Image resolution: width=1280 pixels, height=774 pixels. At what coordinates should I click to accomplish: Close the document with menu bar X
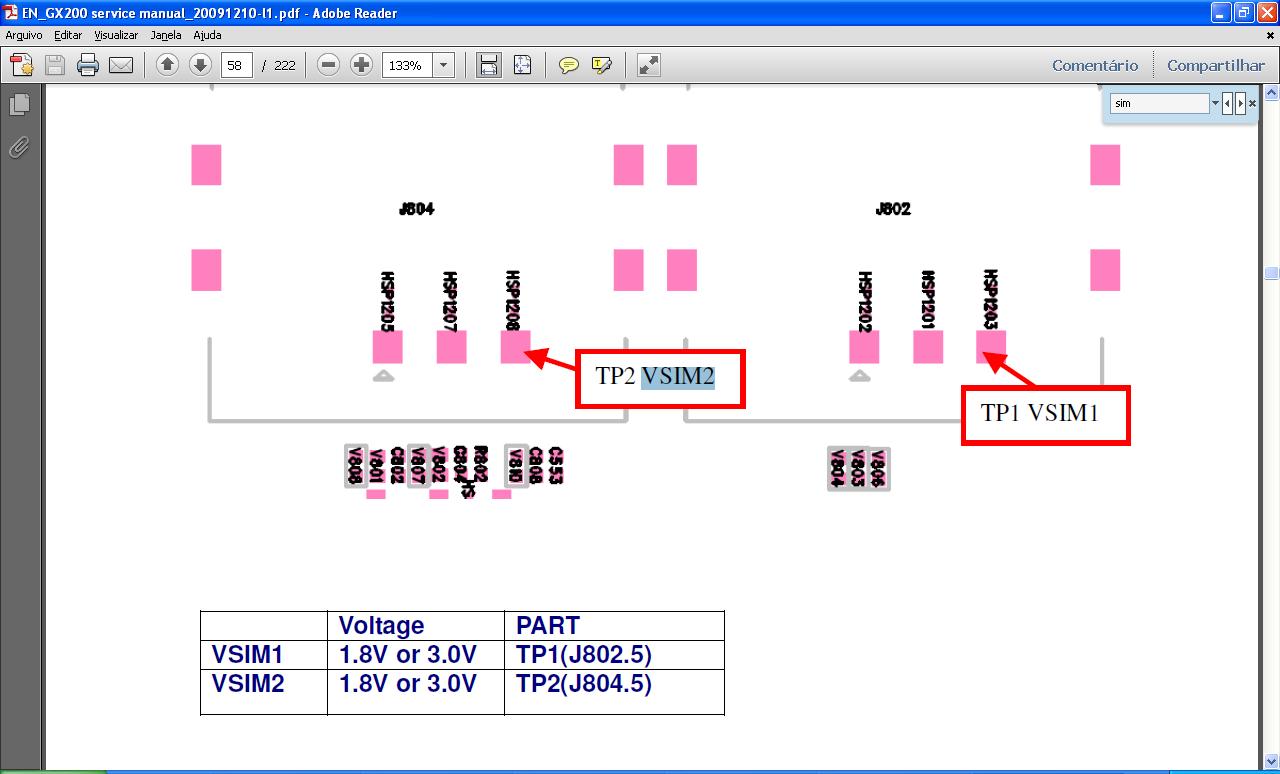click(1270, 35)
